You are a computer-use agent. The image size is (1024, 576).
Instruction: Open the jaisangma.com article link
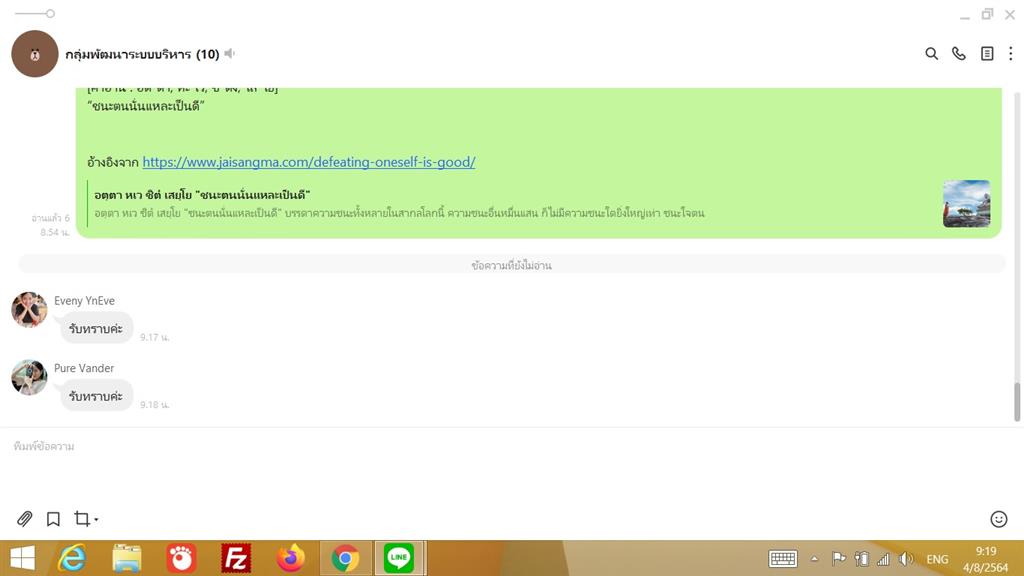tap(308, 162)
